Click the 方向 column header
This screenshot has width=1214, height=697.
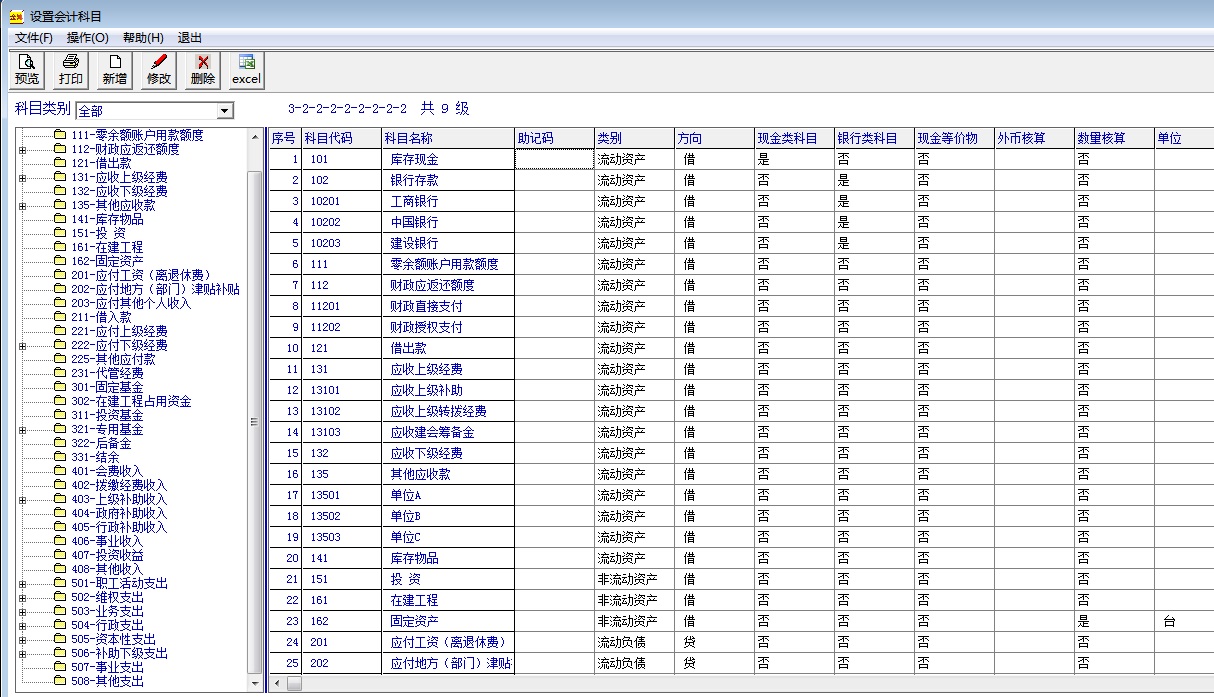(715, 138)
